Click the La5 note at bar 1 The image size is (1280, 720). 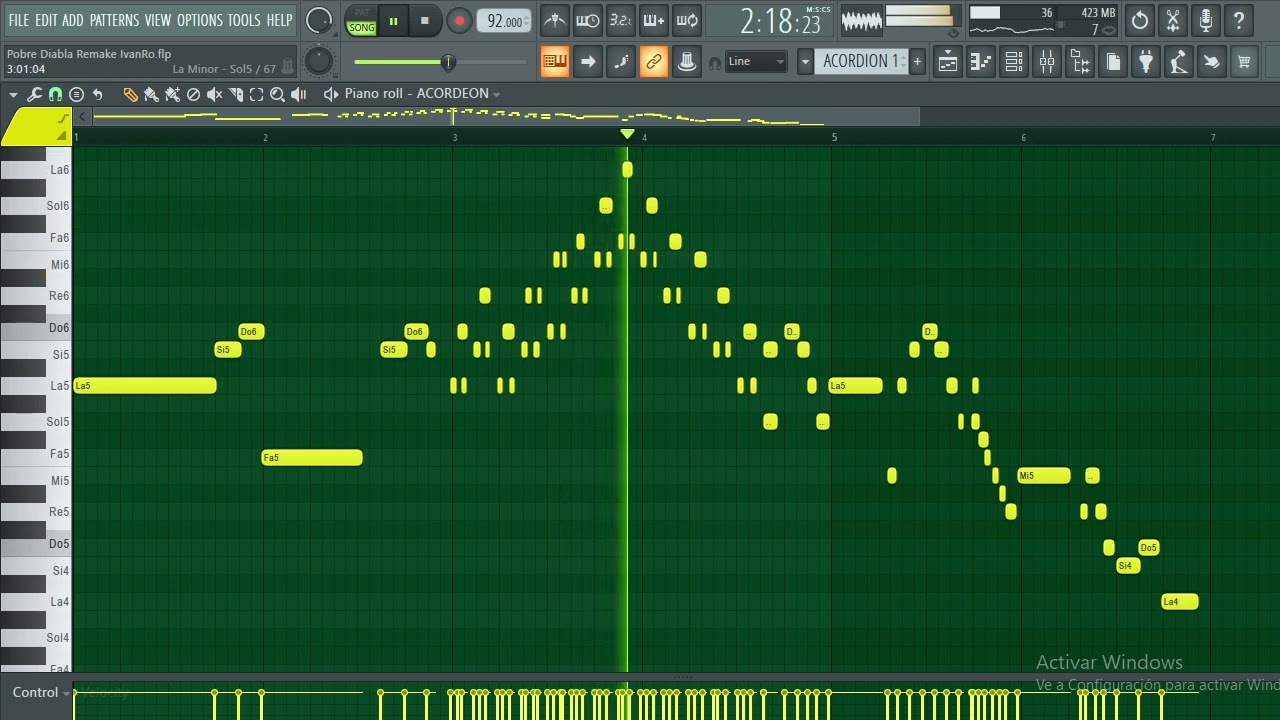145,385
